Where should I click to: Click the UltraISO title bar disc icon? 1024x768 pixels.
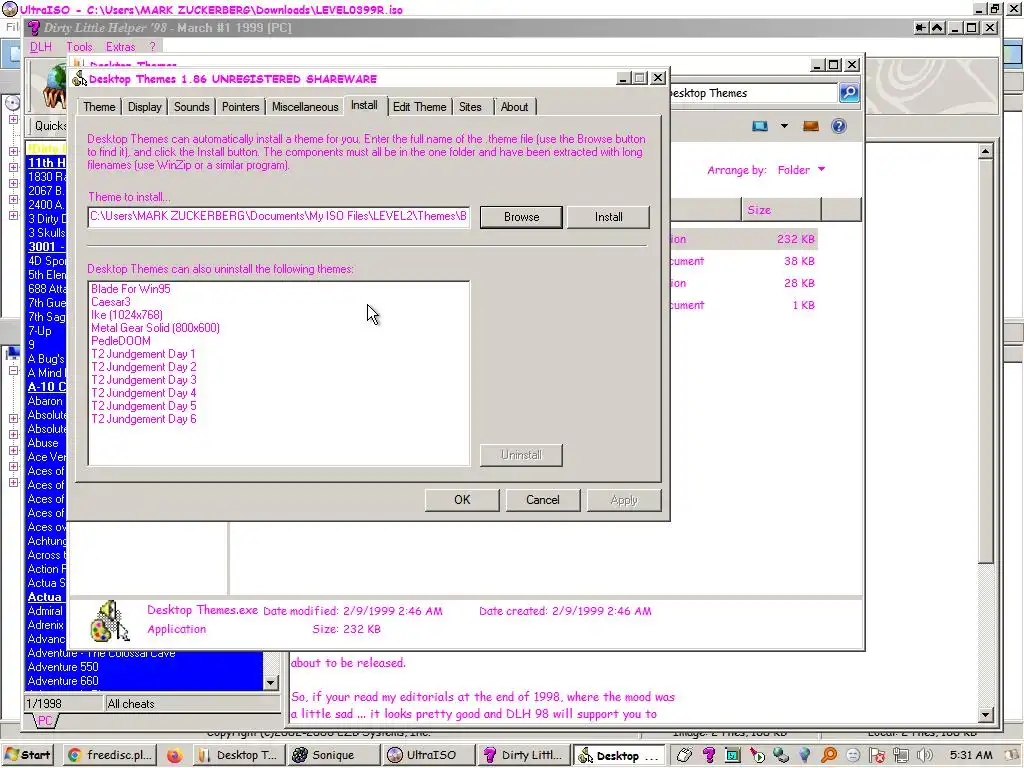(x=9, y=9)
